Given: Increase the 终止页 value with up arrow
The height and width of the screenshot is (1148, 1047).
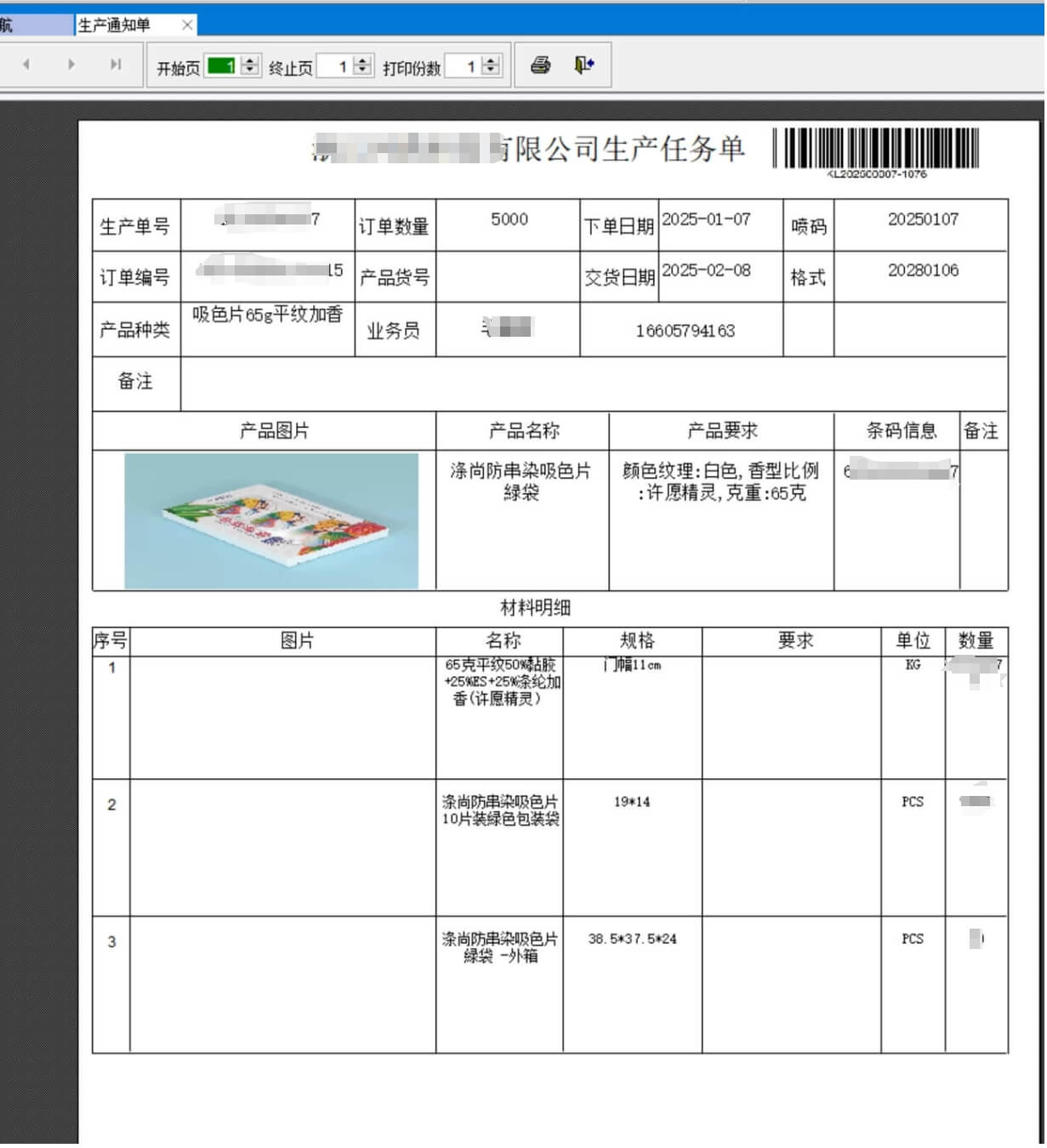Looking at the screenshot, I should click(x=363, y=60).
